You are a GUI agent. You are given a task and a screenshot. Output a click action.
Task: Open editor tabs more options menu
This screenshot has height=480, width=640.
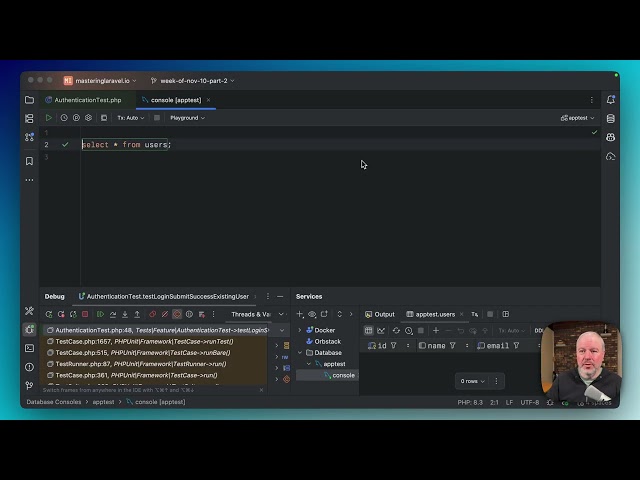click(x=591, y=100)
